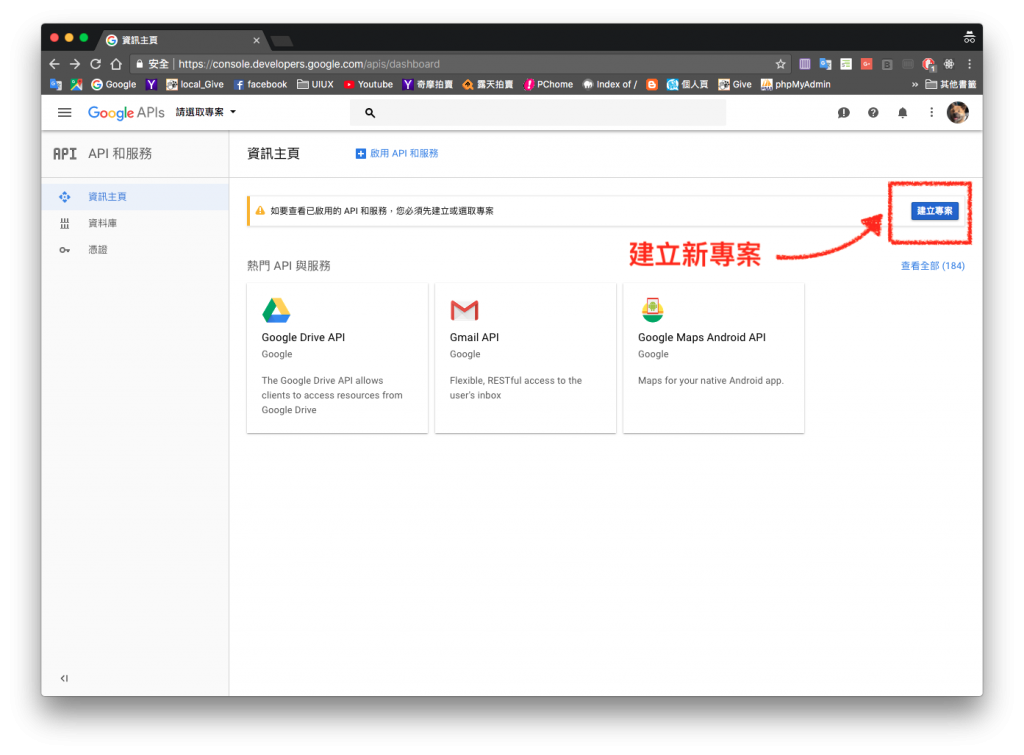Click the search magnifier icon

[370, 113]
